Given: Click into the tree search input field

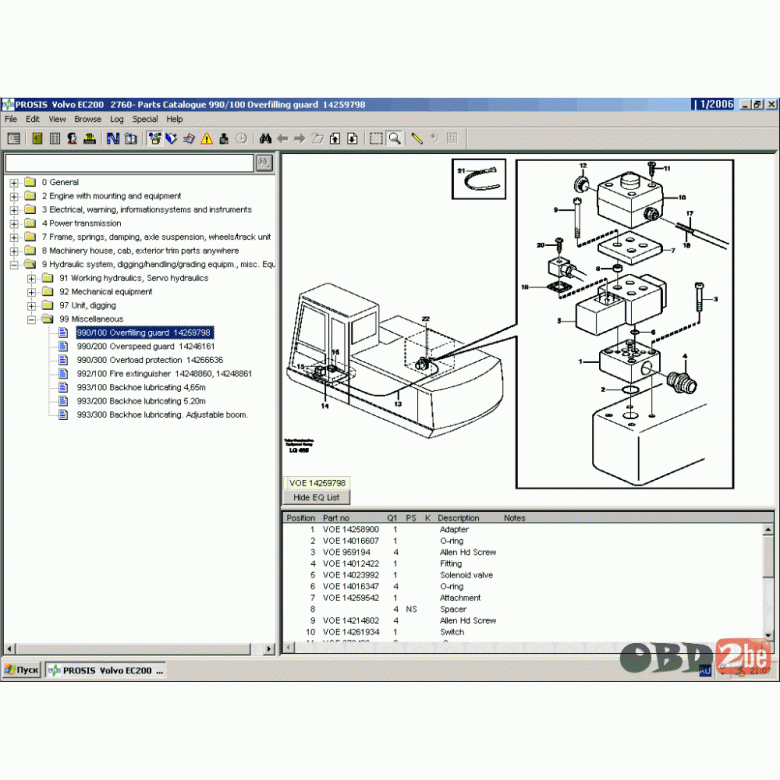Looking at the screenshot, I should [129, 163].
